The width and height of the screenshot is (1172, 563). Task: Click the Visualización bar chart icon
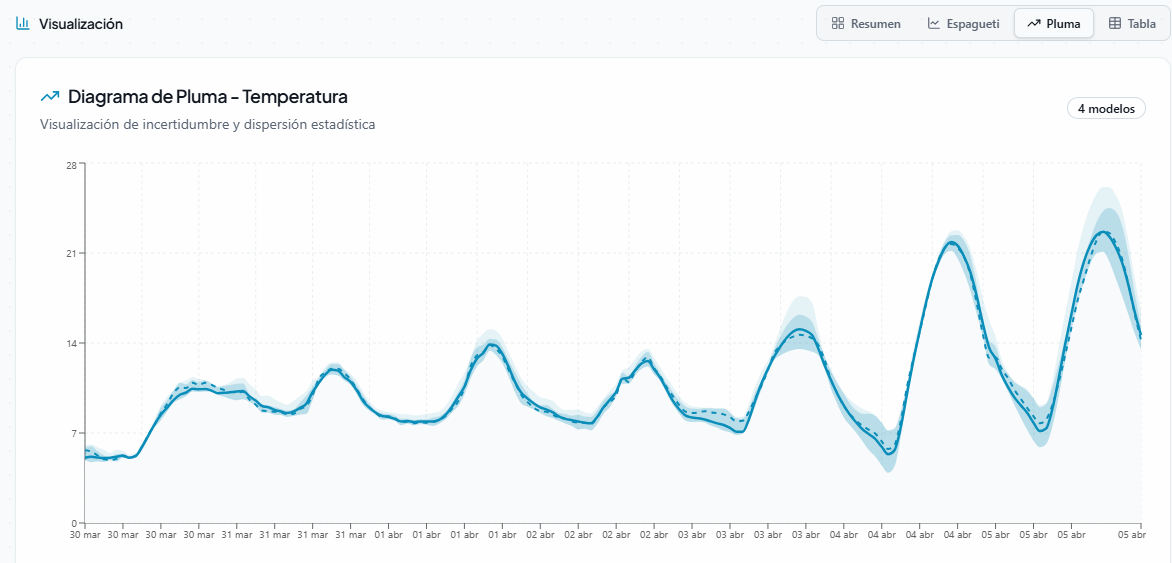click(x=23, y=23)
